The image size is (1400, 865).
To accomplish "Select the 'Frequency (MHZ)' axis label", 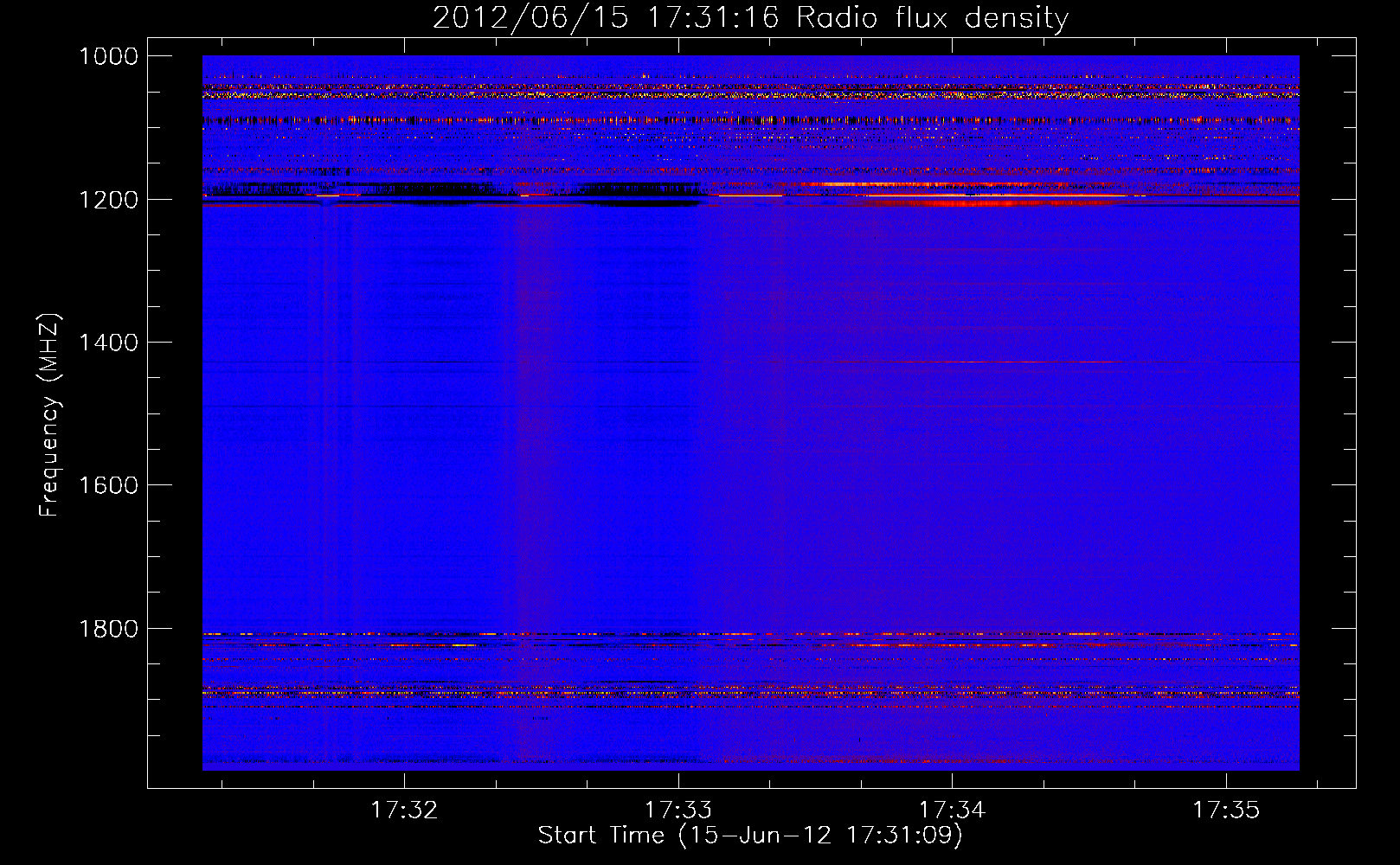I will tap(49, 415).
